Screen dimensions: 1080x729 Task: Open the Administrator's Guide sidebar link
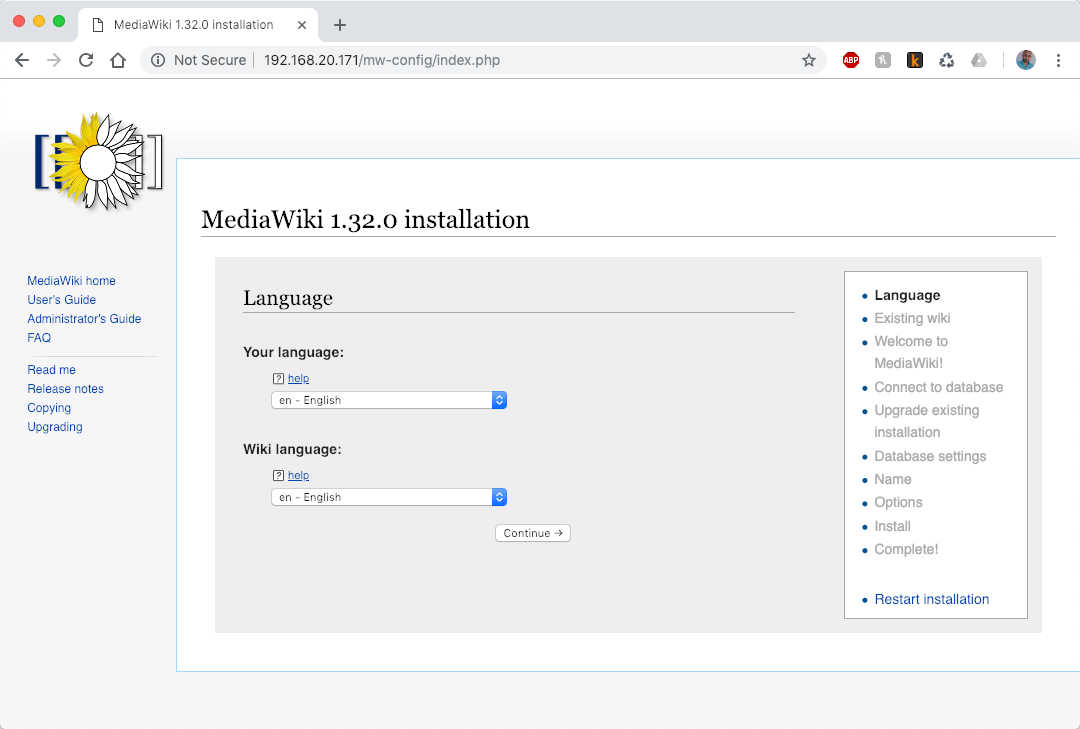84,319
